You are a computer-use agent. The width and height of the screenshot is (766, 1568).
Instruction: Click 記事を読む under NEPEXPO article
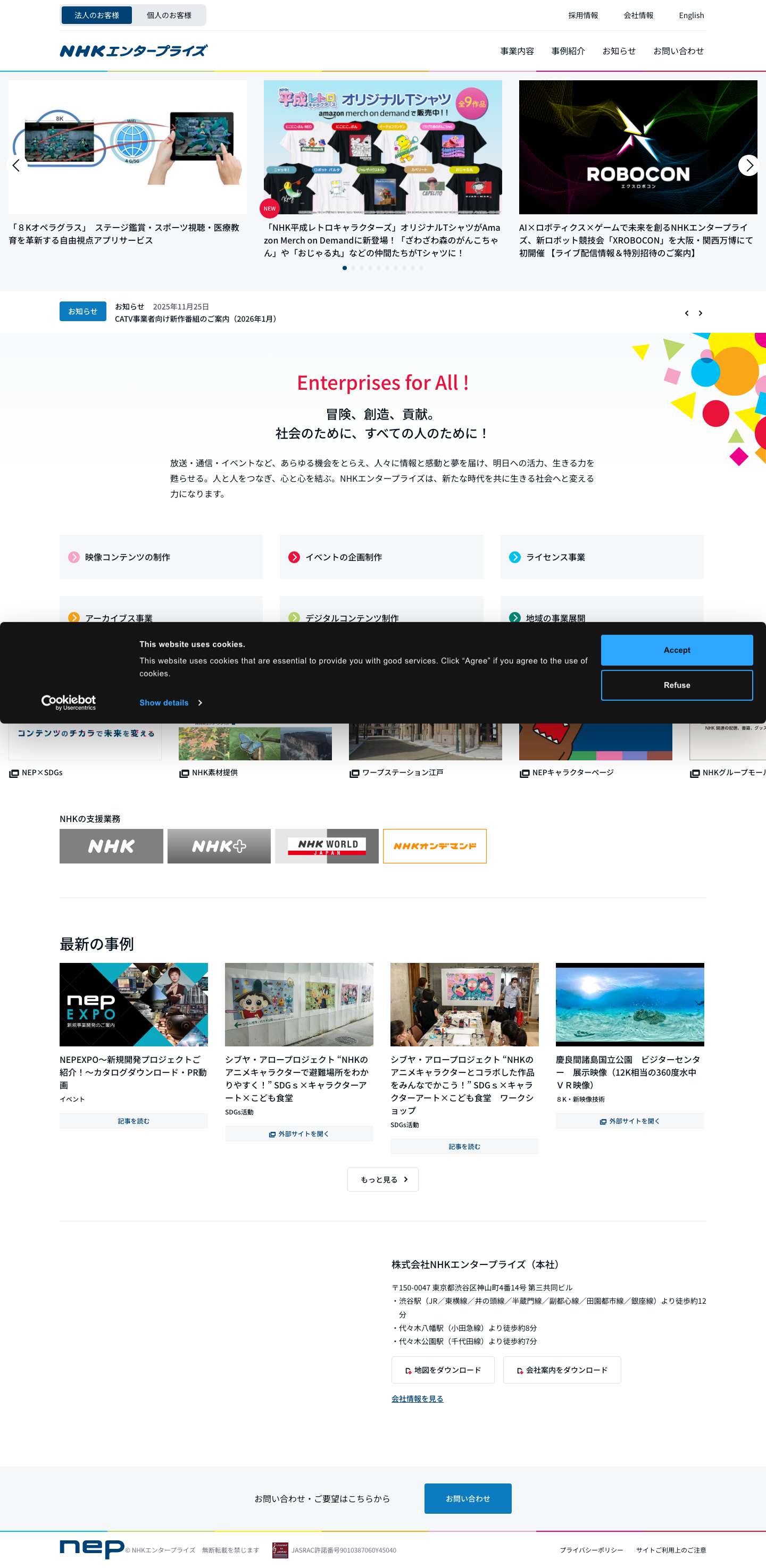click(x=134, y=1121)
